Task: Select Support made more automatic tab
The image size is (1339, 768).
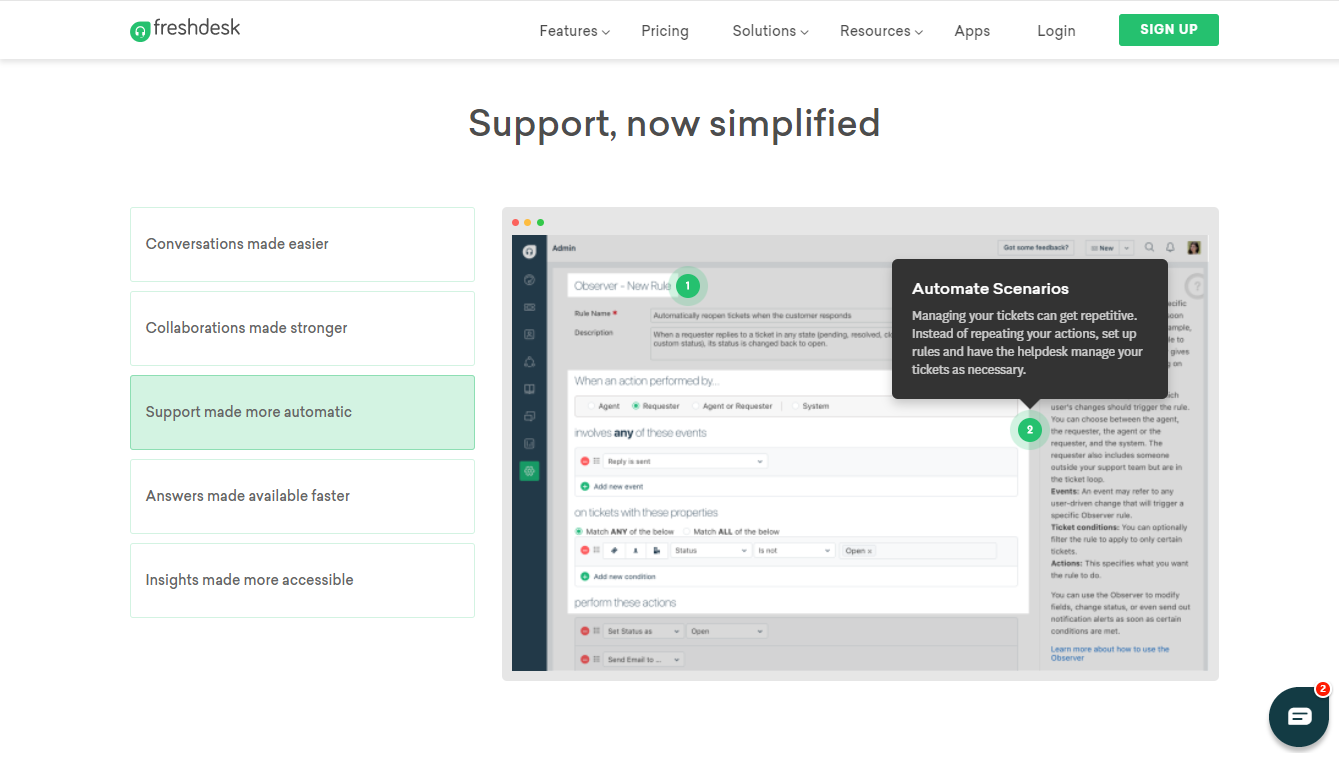Action: point(302,412)
